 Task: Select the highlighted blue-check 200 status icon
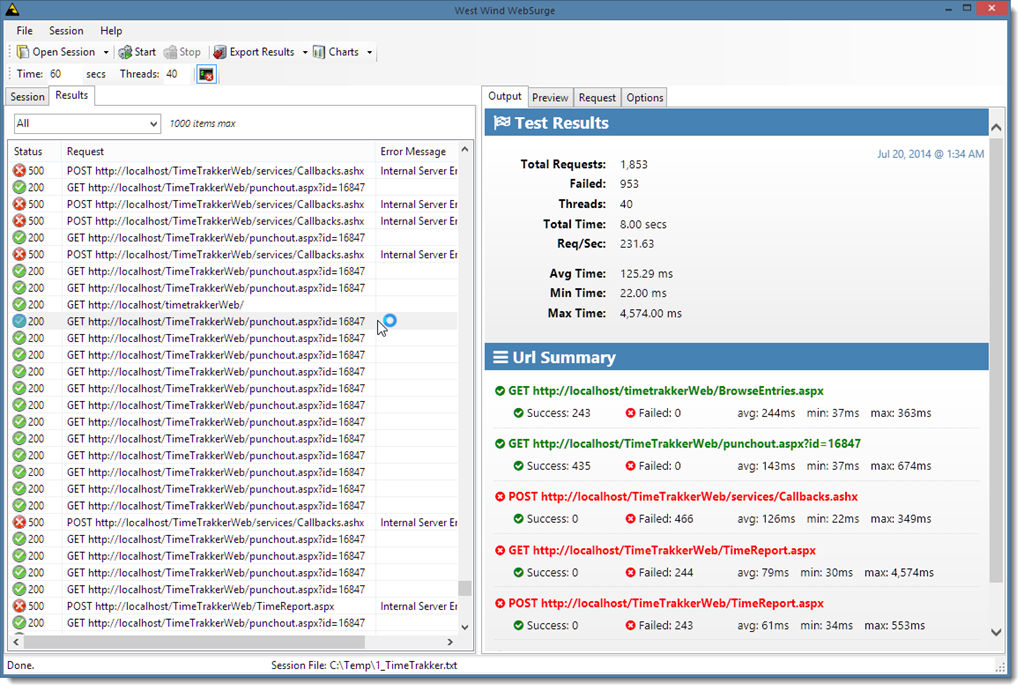[x=20, y=321]
